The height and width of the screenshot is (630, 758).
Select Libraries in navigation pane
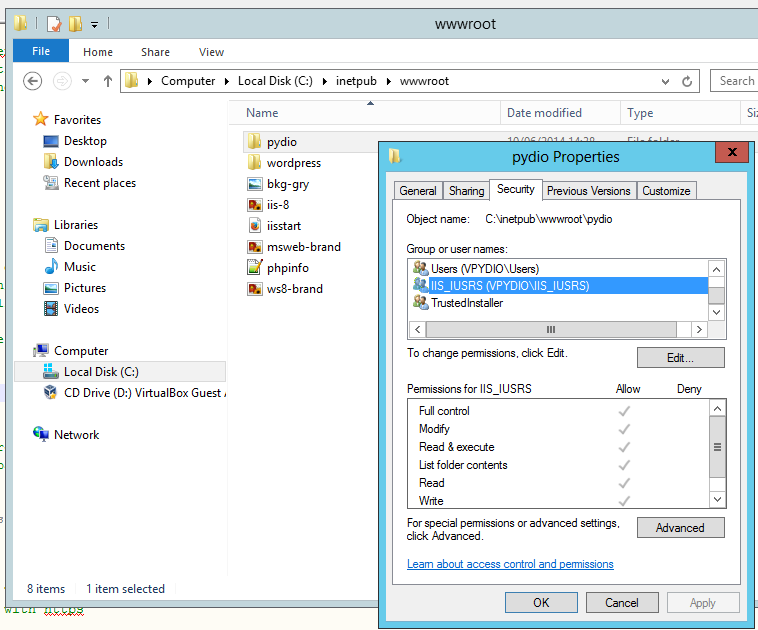click(76, 225)
